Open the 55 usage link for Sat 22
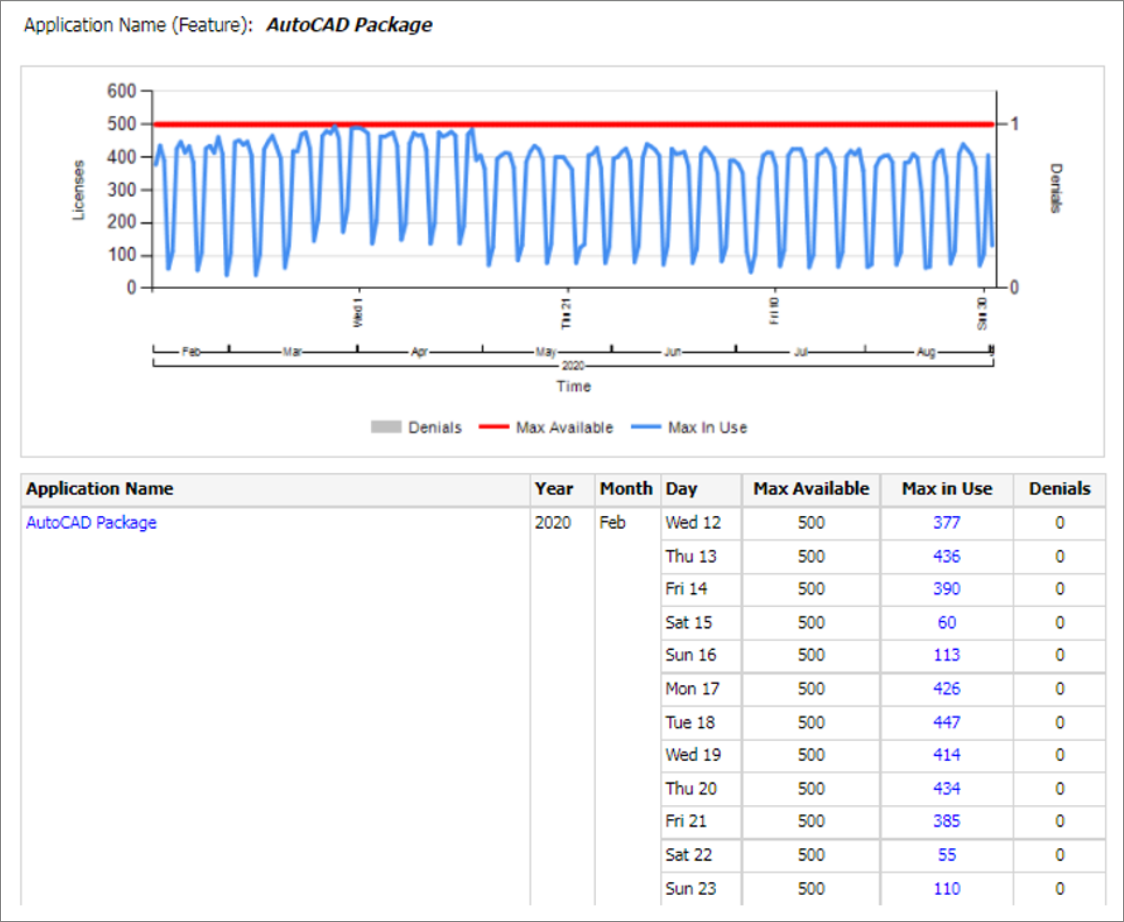1124x922 pixels. 946,855
